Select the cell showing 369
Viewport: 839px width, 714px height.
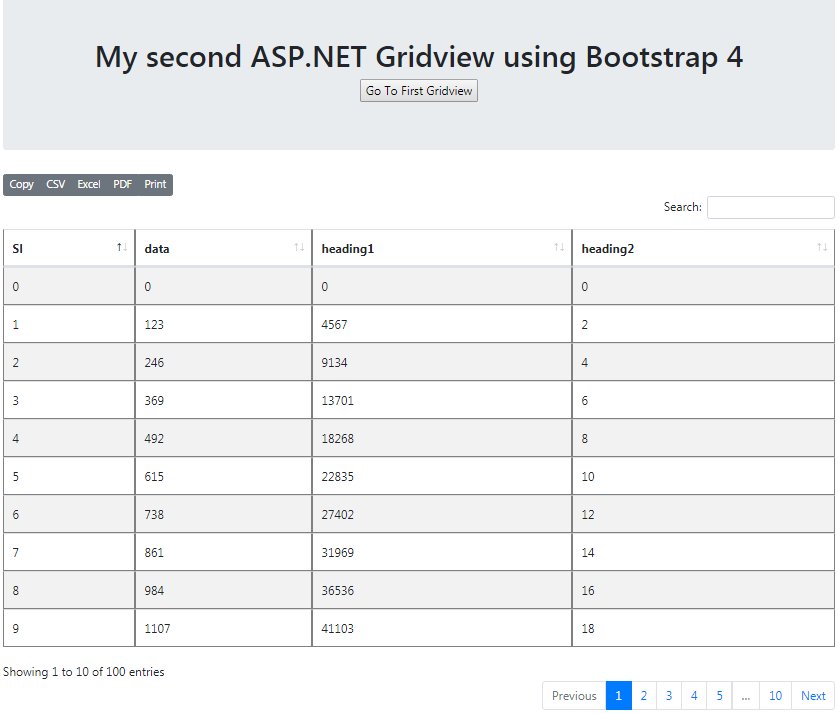(224, 400)
